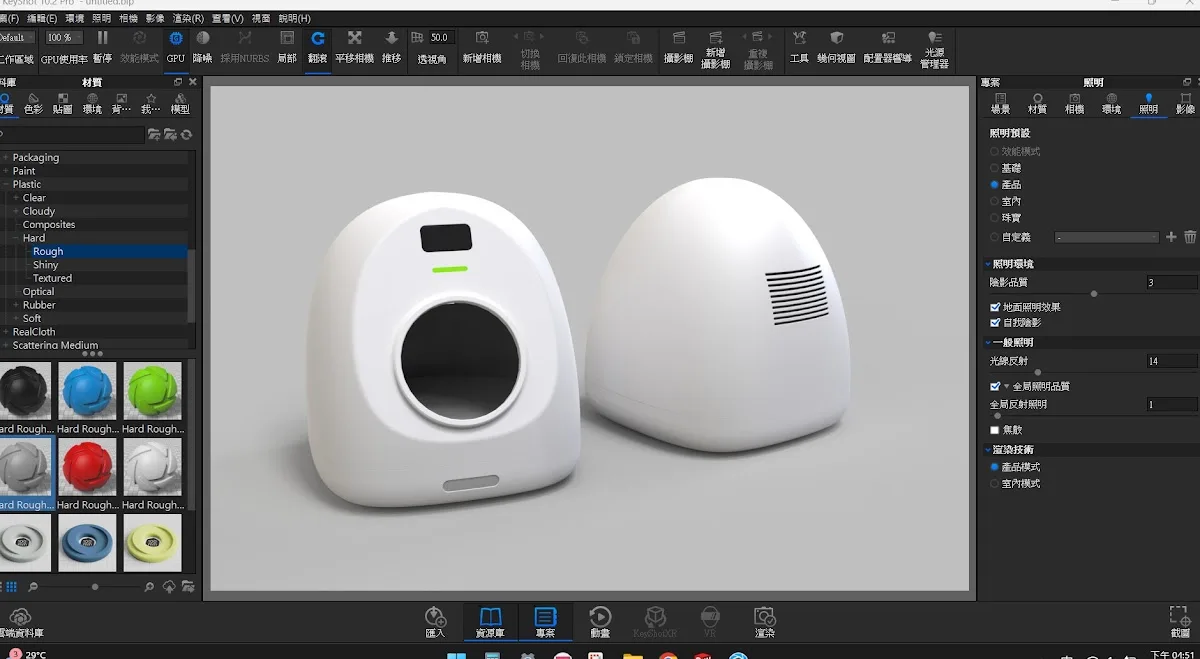Collapse the 渲染技術 section

[x=986, y=450]
